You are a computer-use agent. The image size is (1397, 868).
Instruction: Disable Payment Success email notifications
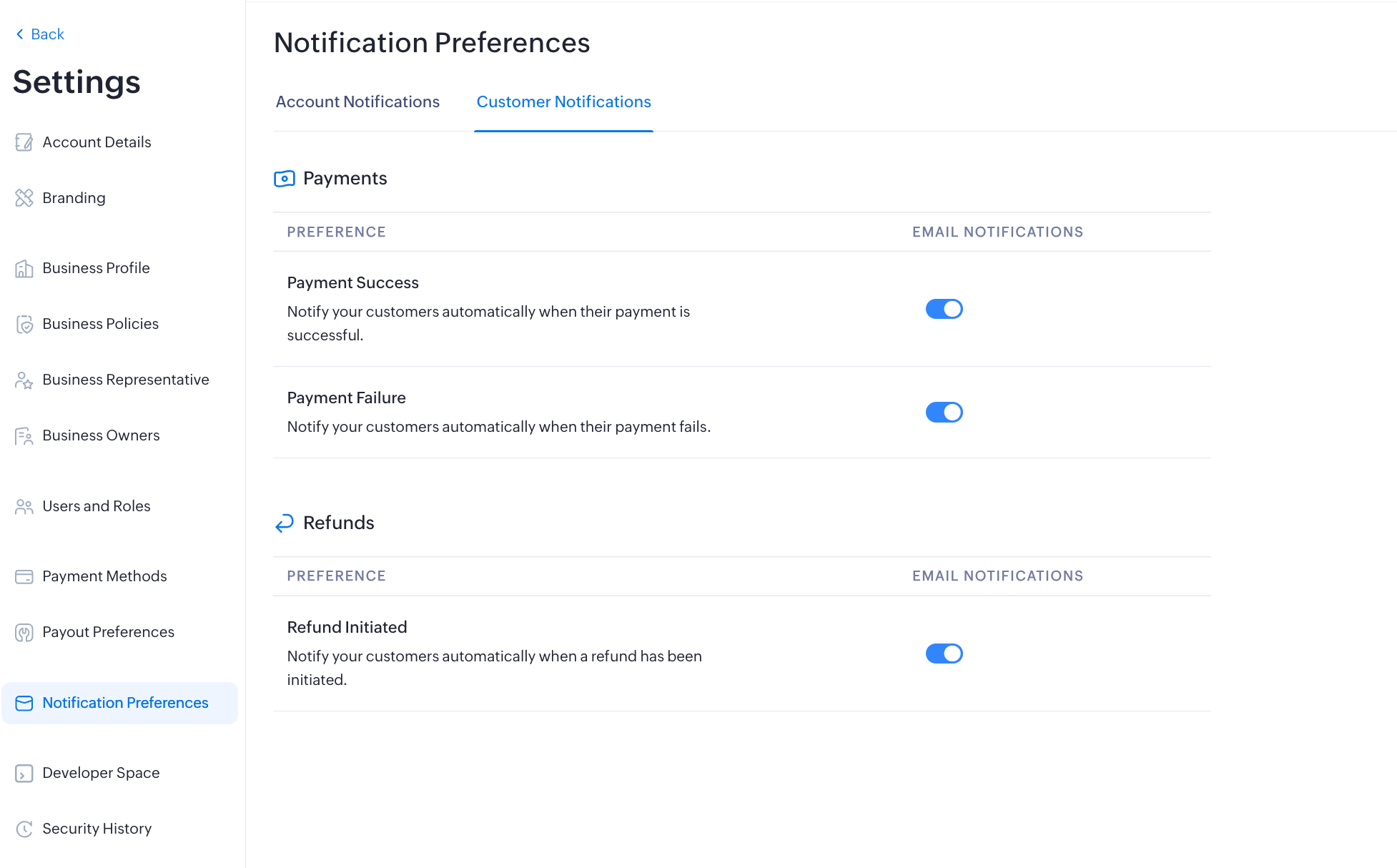pyautogui.click(x=944, y=309)
